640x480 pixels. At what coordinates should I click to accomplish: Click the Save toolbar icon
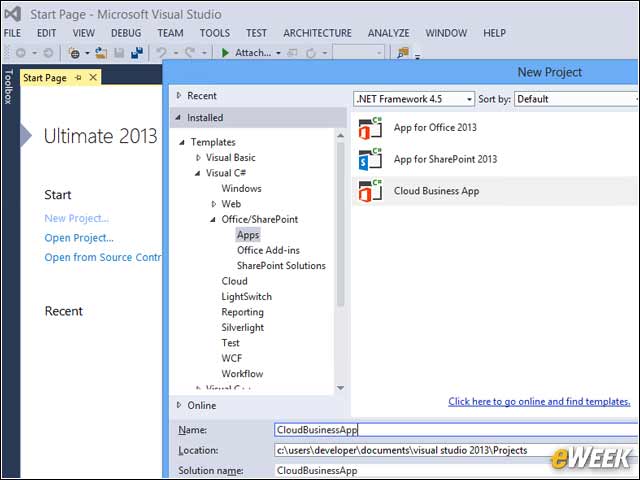pos(119,53)
